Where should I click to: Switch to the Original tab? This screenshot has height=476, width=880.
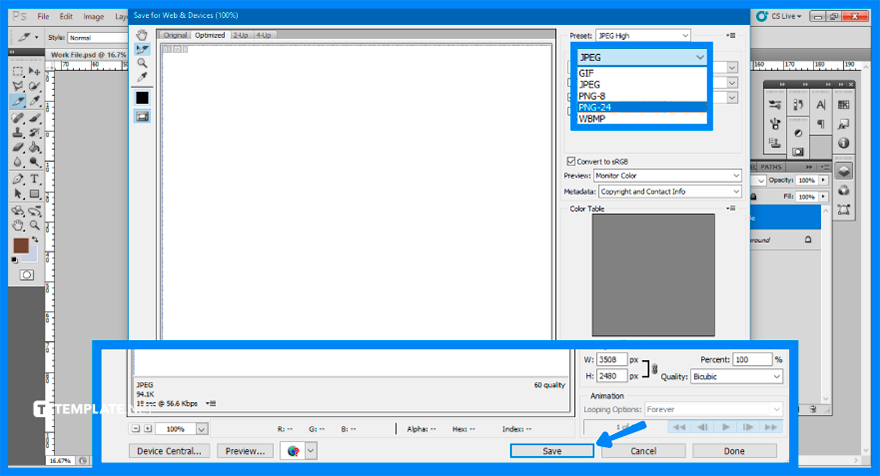(x=176, y=35)
